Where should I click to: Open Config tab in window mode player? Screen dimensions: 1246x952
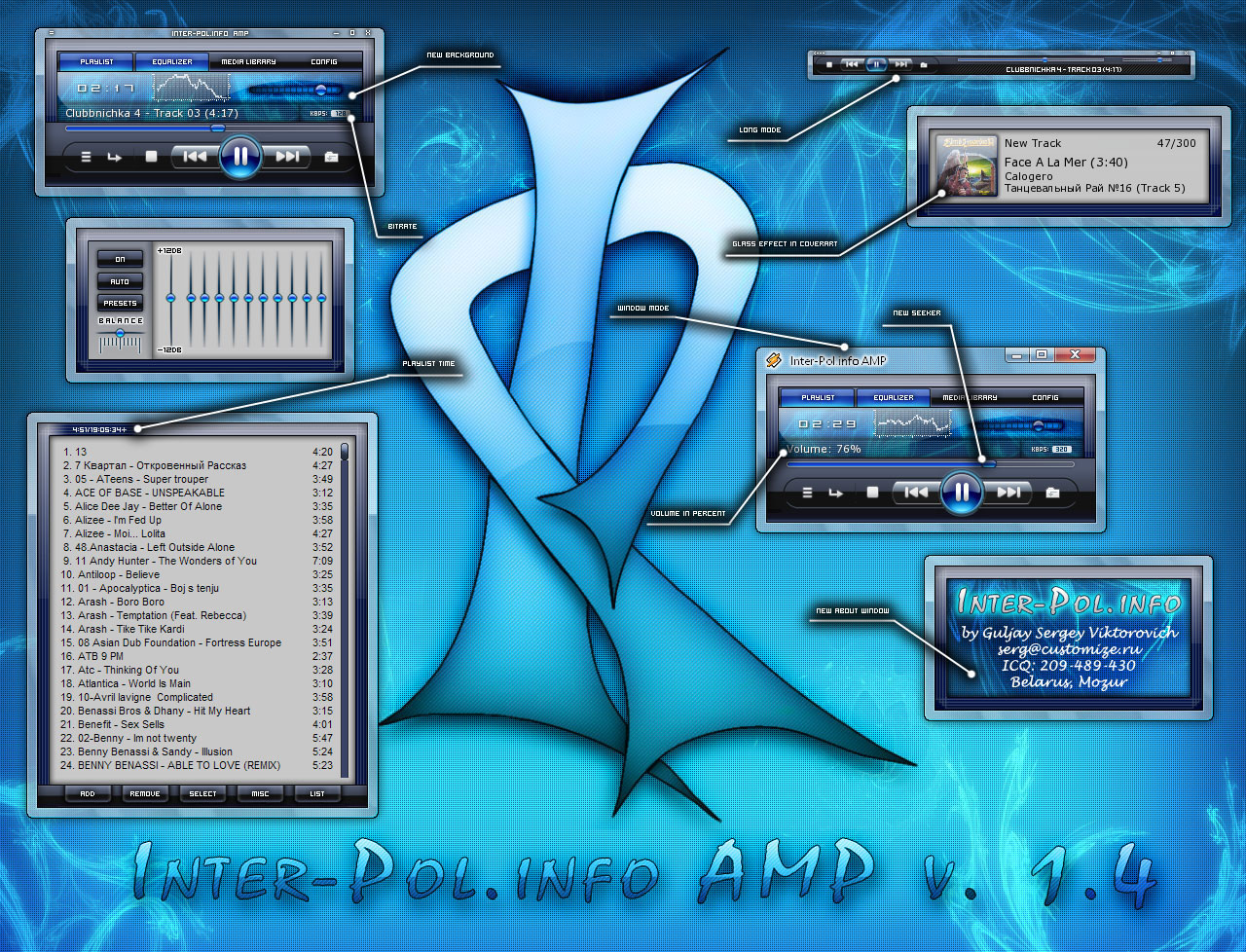[1045, 397]
